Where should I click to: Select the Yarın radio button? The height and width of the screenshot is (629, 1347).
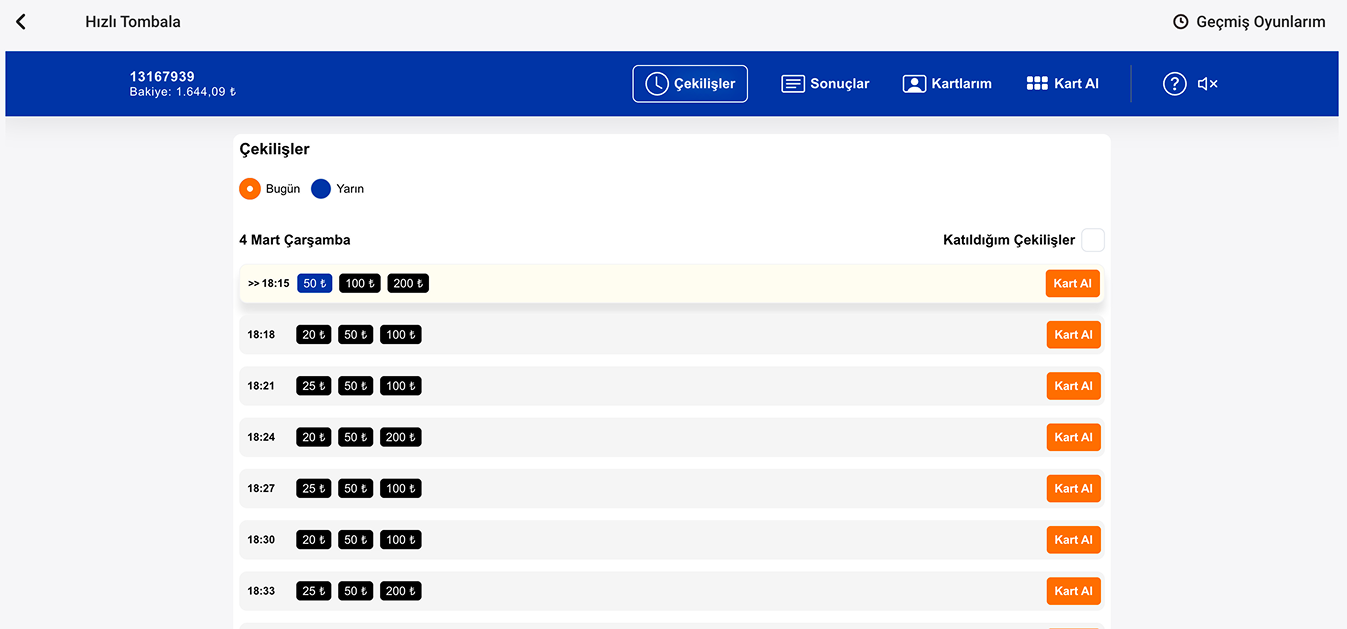click(321, 189)
